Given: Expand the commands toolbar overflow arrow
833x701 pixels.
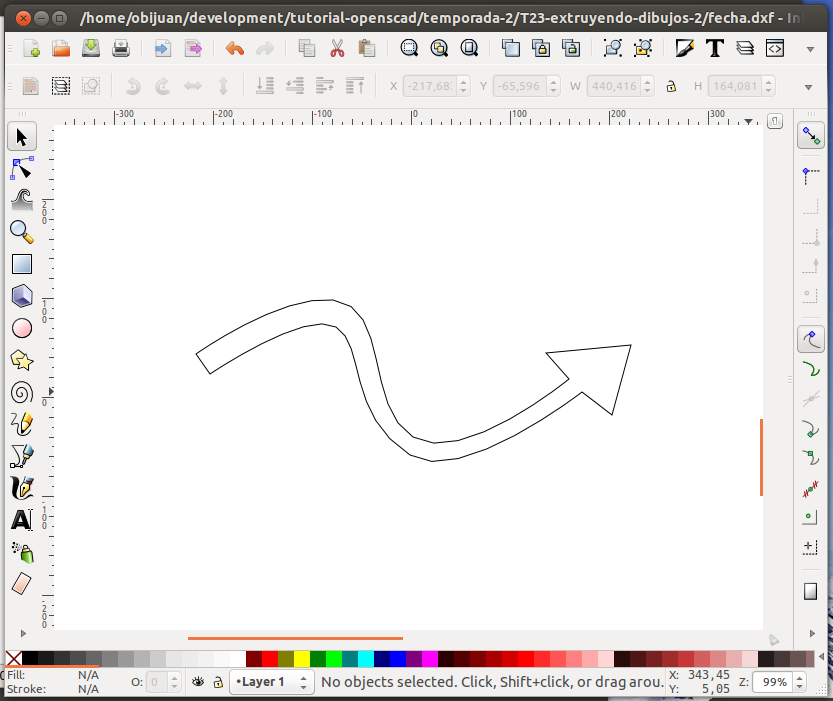Looking at the screenshot, I should coord(809,49).
